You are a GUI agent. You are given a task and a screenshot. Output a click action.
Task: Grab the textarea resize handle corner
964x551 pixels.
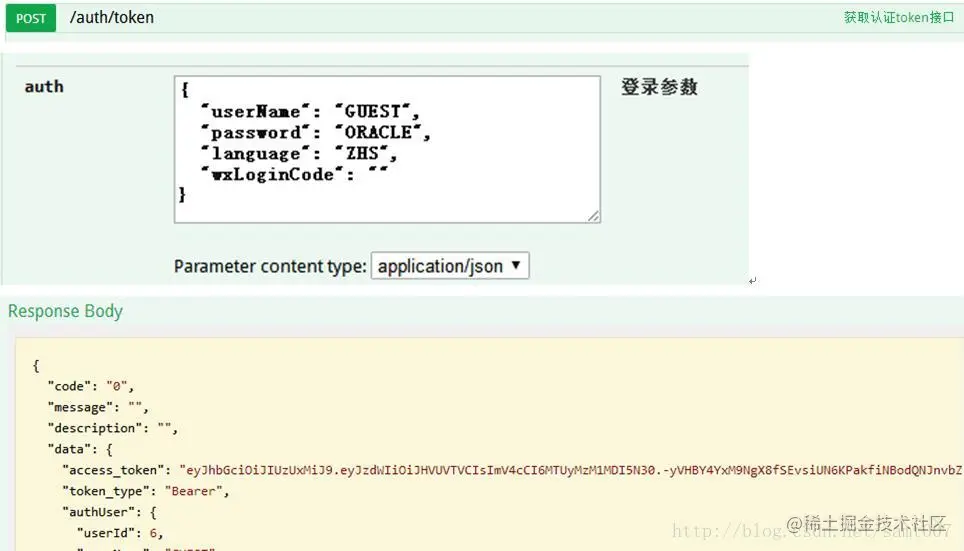click(x=593, y=216)
